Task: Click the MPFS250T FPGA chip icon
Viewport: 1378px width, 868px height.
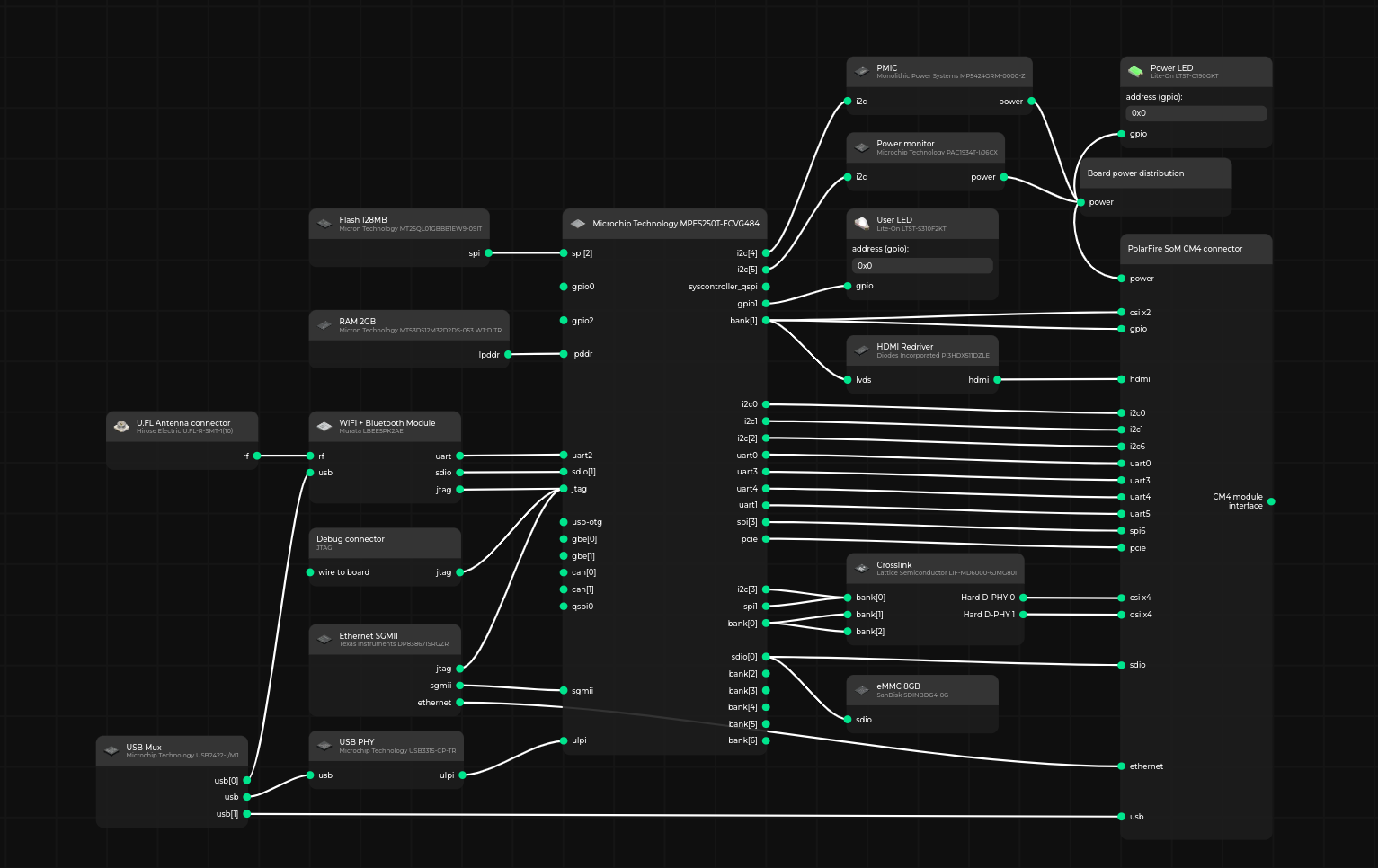Action: coord(578,223)
